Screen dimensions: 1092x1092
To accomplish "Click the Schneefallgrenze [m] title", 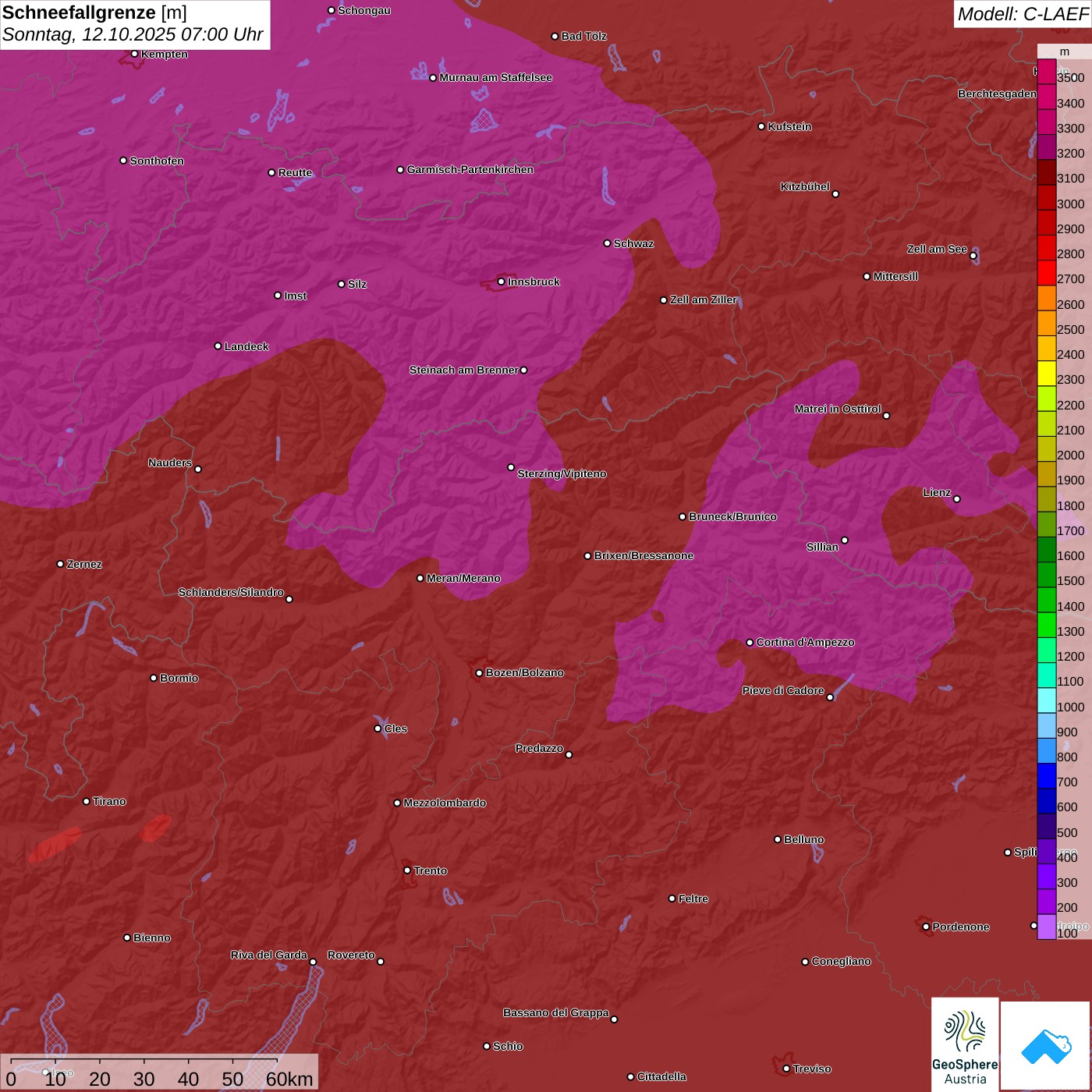I will click(x=94, y=12).
